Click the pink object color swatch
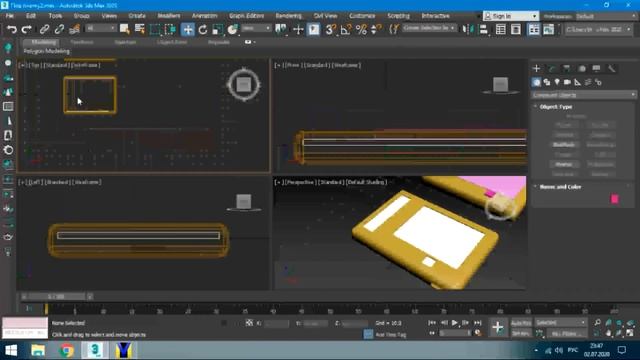Image resolution: width=640 pixels, height=360 pixels. pos(615,199)
